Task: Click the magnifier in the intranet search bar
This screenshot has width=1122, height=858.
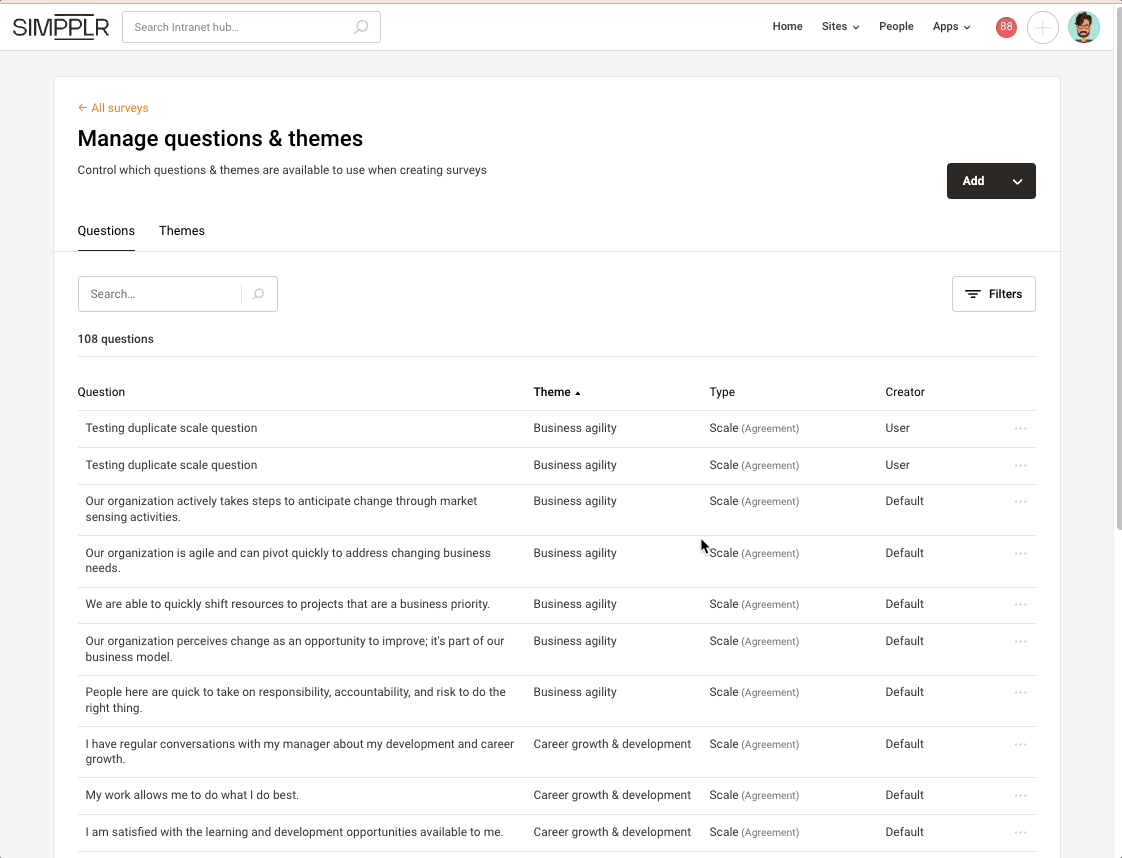Action: pyautogui.click(x=360, y=27)
